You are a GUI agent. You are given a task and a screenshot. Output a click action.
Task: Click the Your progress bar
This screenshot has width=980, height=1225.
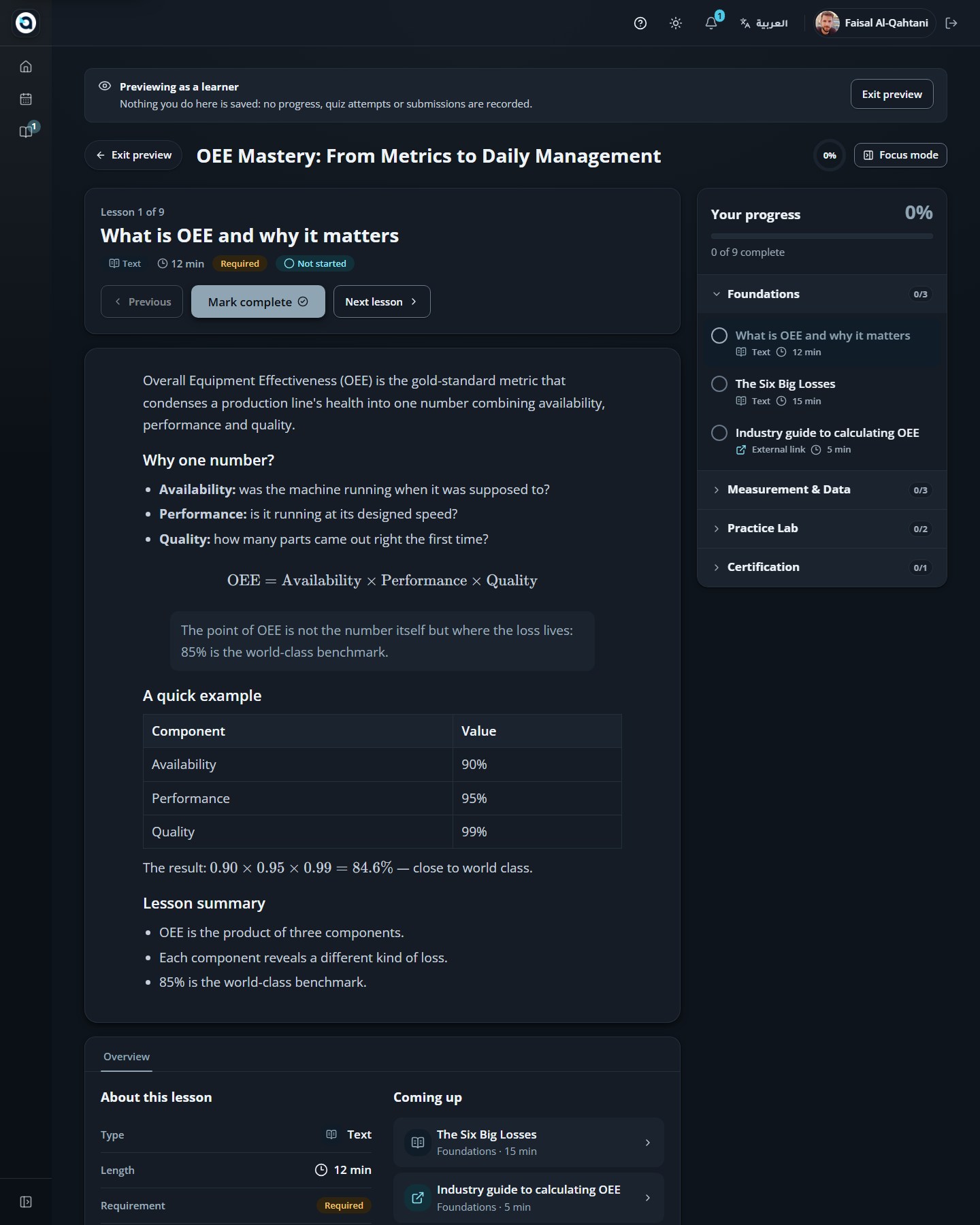(x=822, y=236)
